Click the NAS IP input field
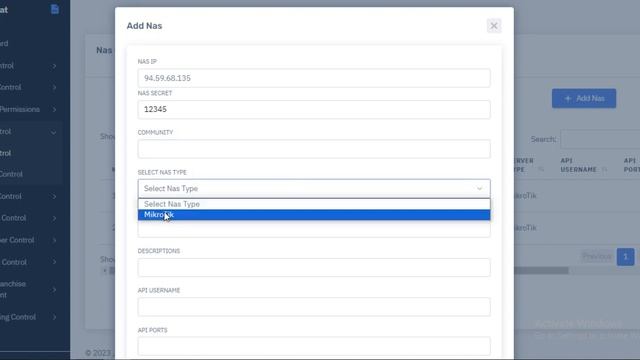Image resolution: width=640 pixels, height=360 pixels. [x=314, y=78]
